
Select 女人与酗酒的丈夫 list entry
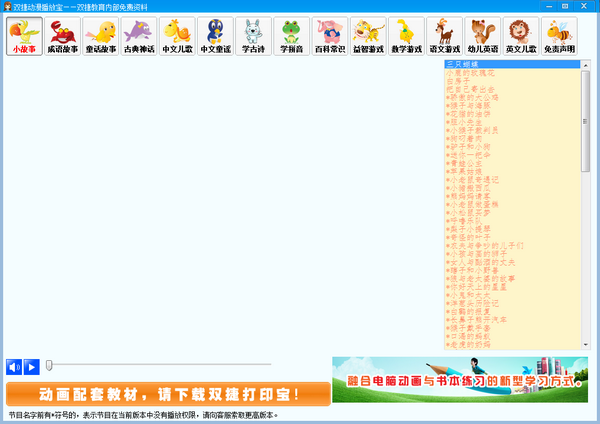pos(512,263)
